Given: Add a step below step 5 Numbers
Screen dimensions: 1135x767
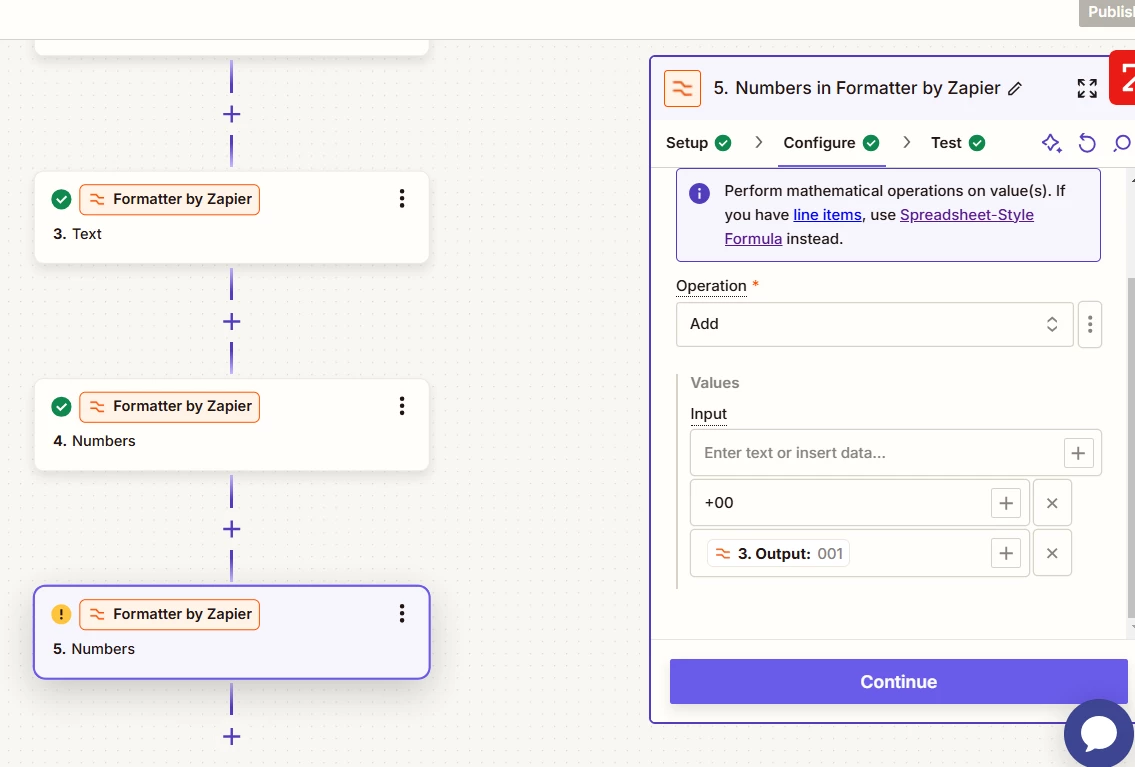Looking at the screenshot, I should click(232, 737).
